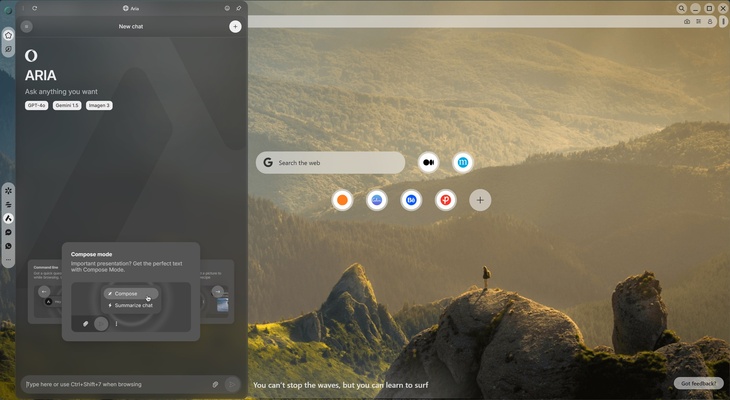Click the Aria title in panel header
This screenshot has width=730, height=400.
tap(131, 8)
